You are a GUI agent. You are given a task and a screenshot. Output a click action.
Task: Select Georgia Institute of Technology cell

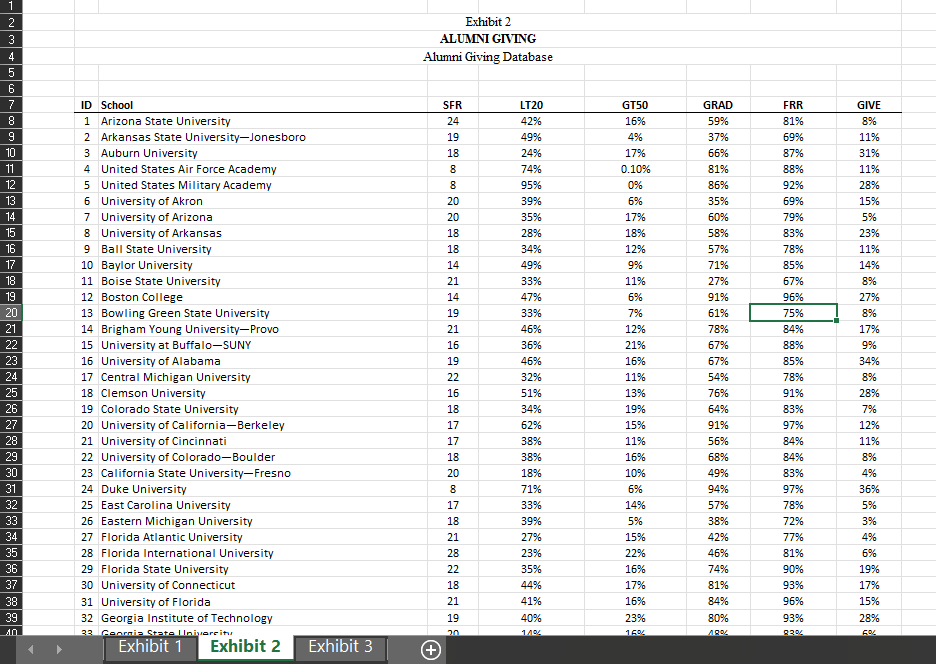263,618
